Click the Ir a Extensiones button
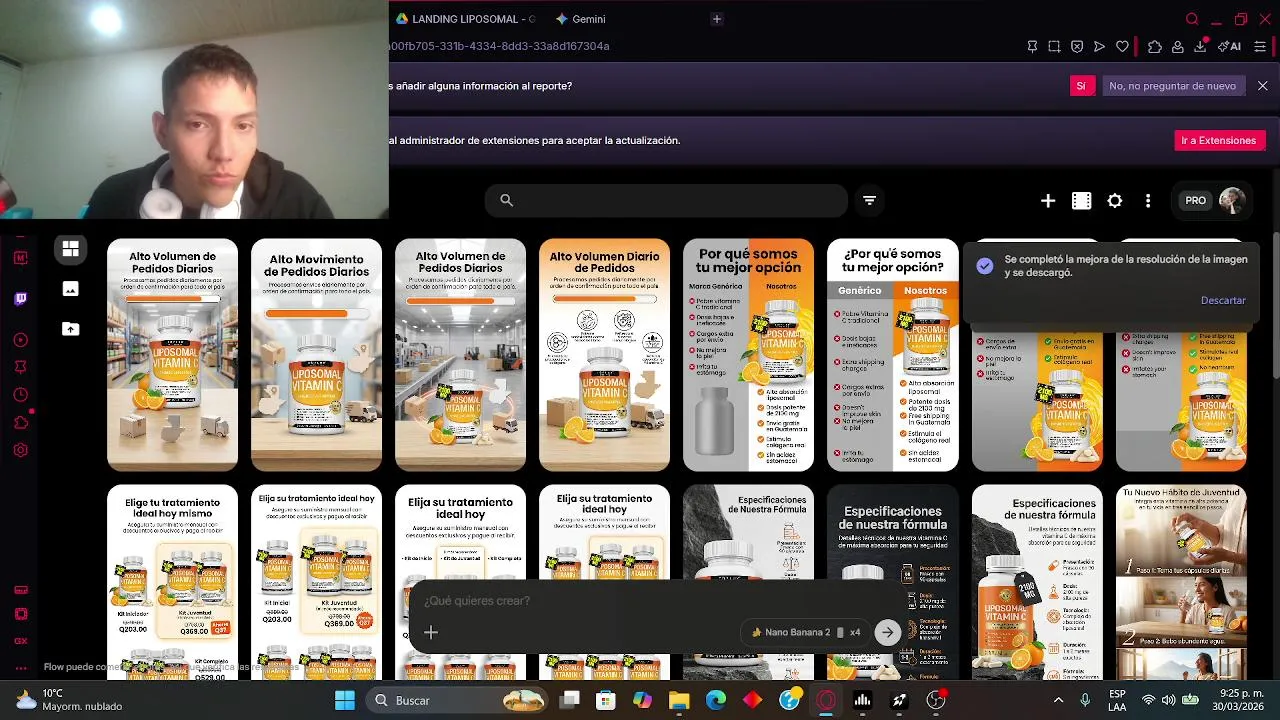This screenshot has height=720, width=1280. coord(1219,141)
